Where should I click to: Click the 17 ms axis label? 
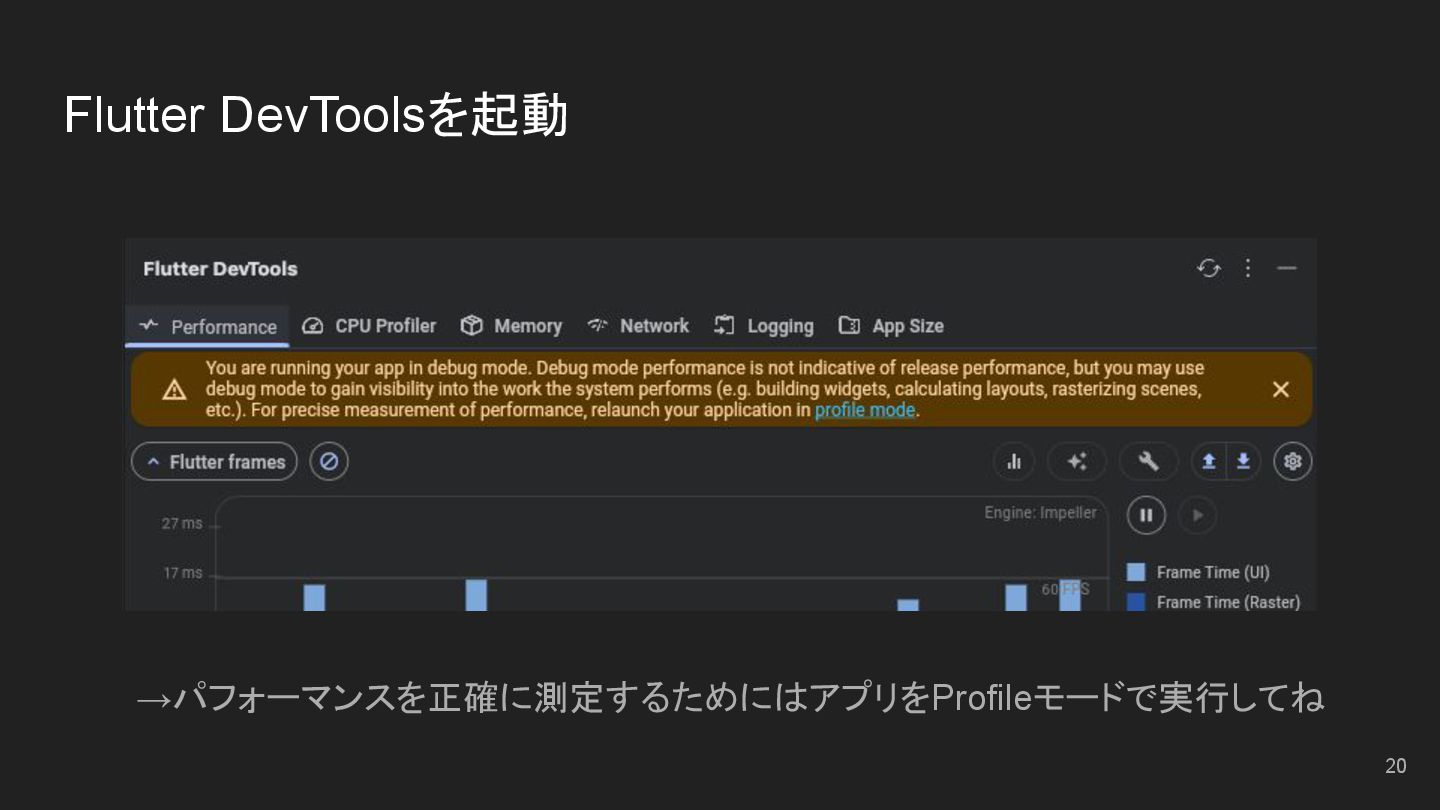tap(182, 573)
